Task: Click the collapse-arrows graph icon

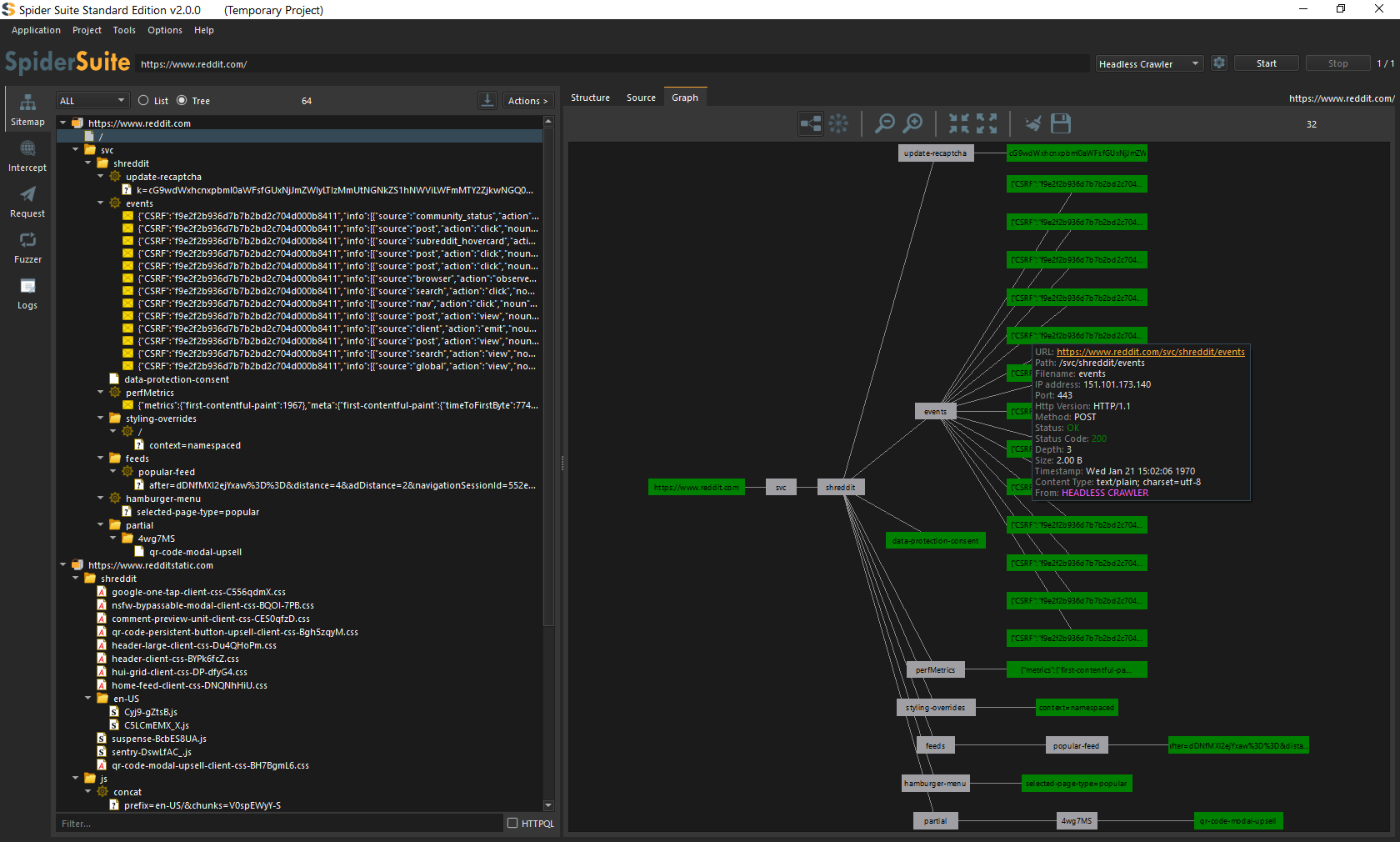Action: (958, 124)
